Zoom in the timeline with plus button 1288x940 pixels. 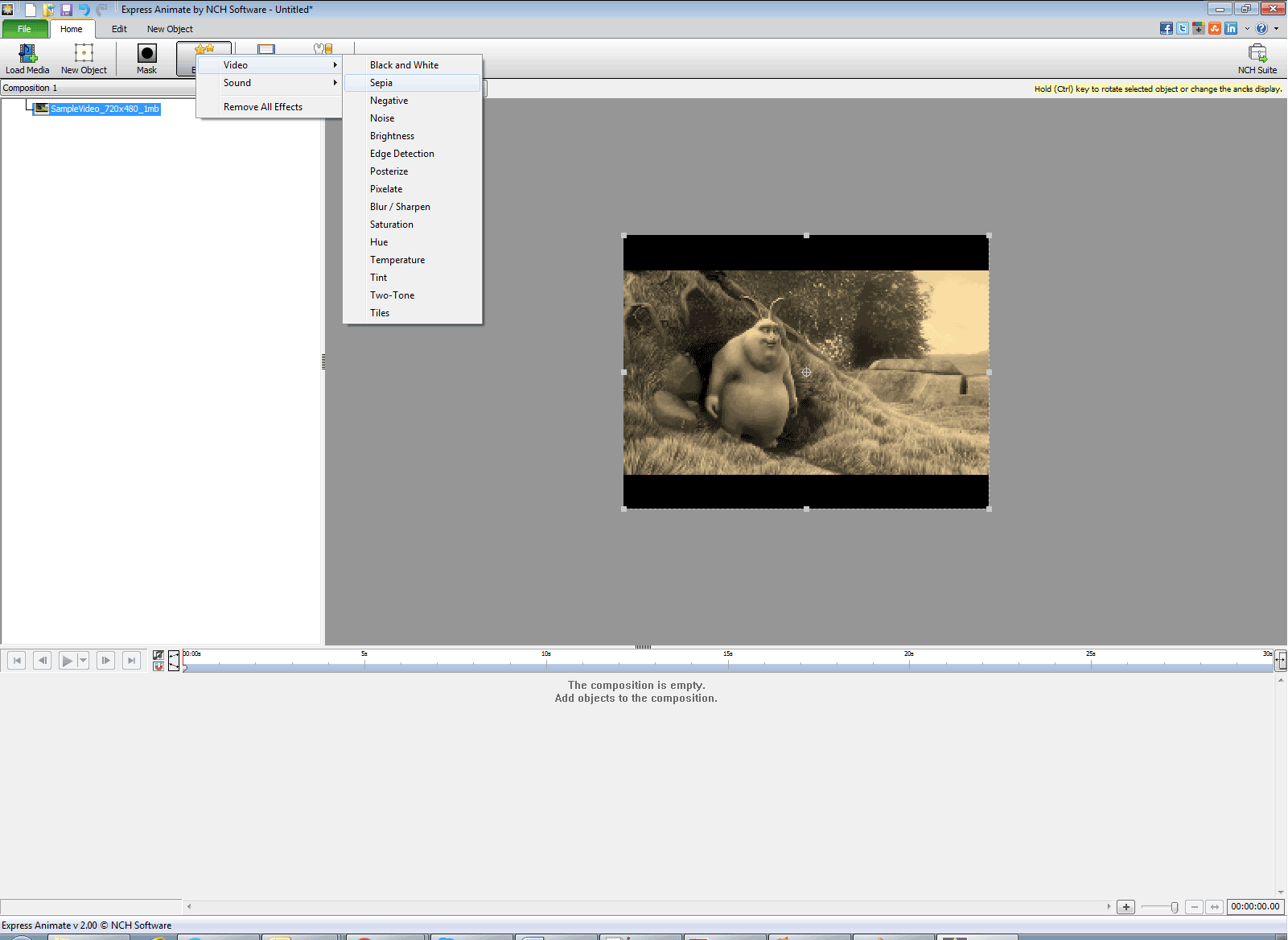tap(1126, 907)
